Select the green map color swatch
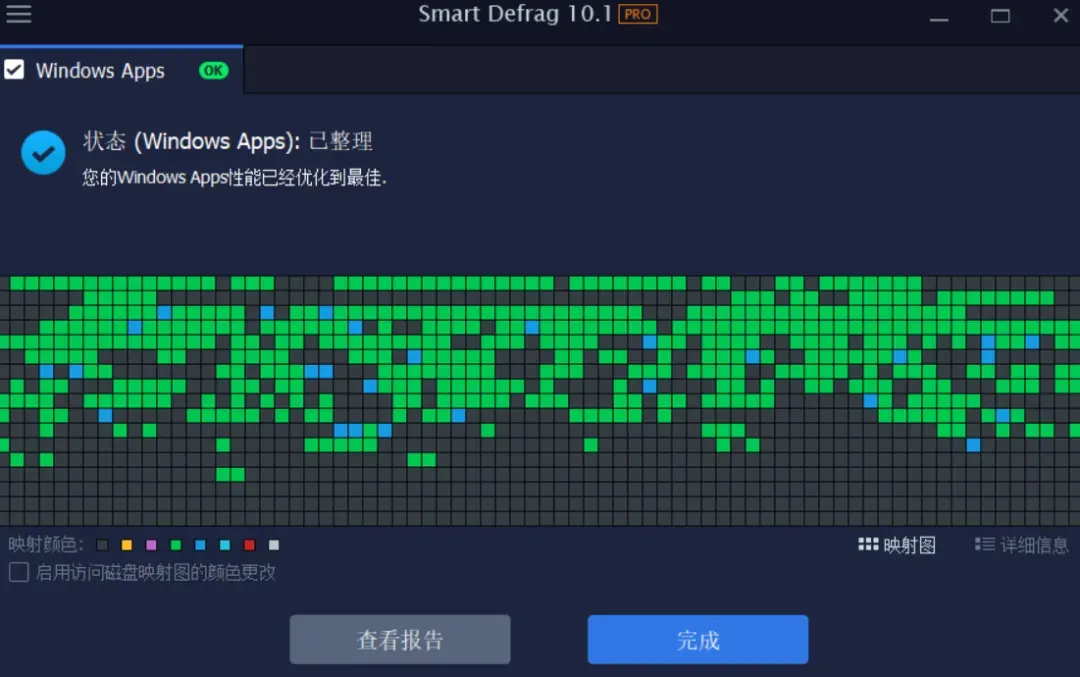1080x677 pixels. pos(176,545)
